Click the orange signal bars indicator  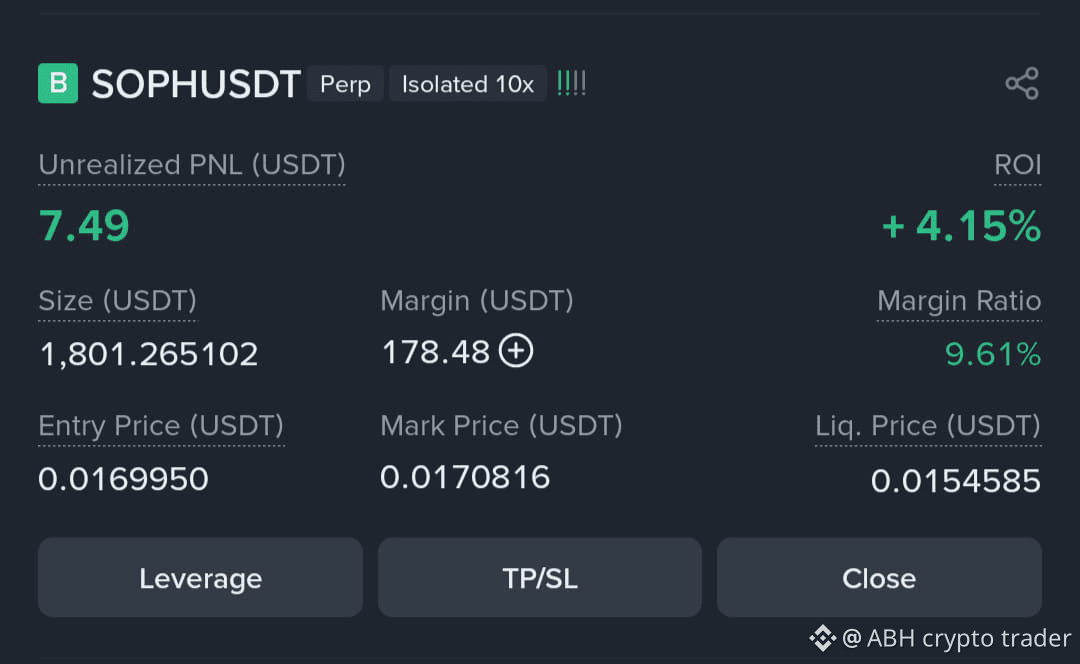coord(571,84)
